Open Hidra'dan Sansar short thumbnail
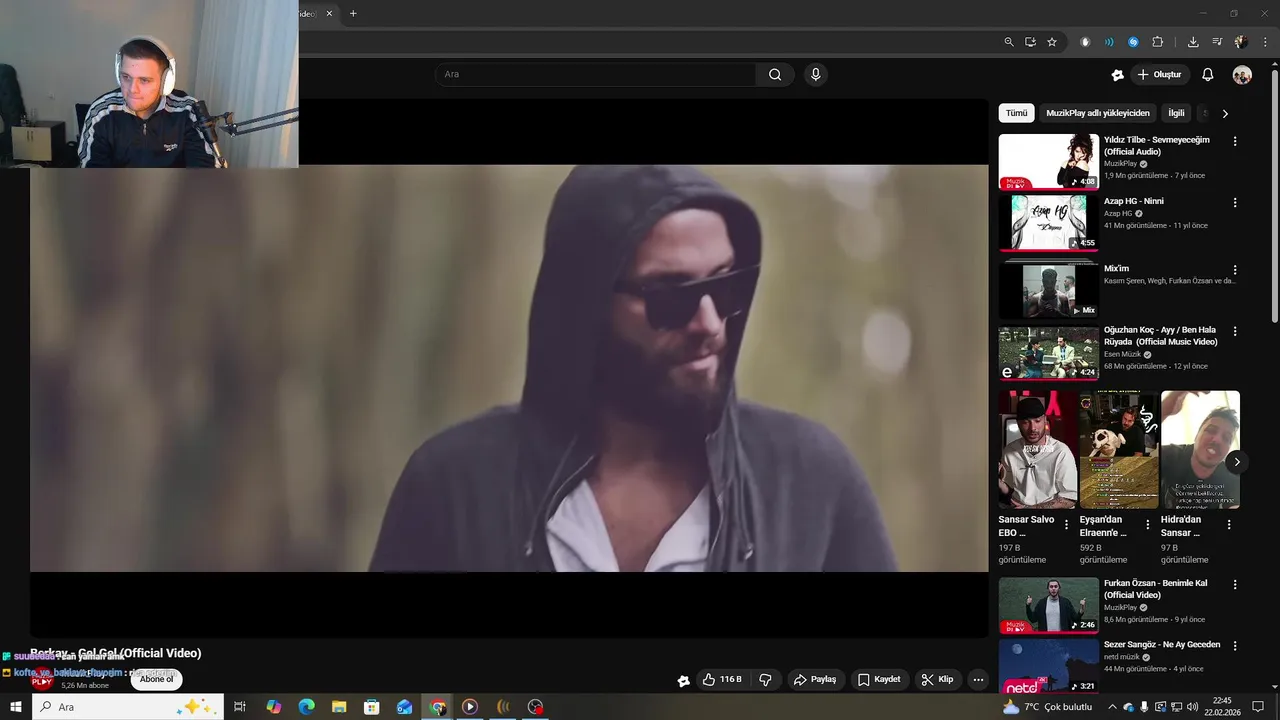1280x720 pixels. [x=1200, y=450]
